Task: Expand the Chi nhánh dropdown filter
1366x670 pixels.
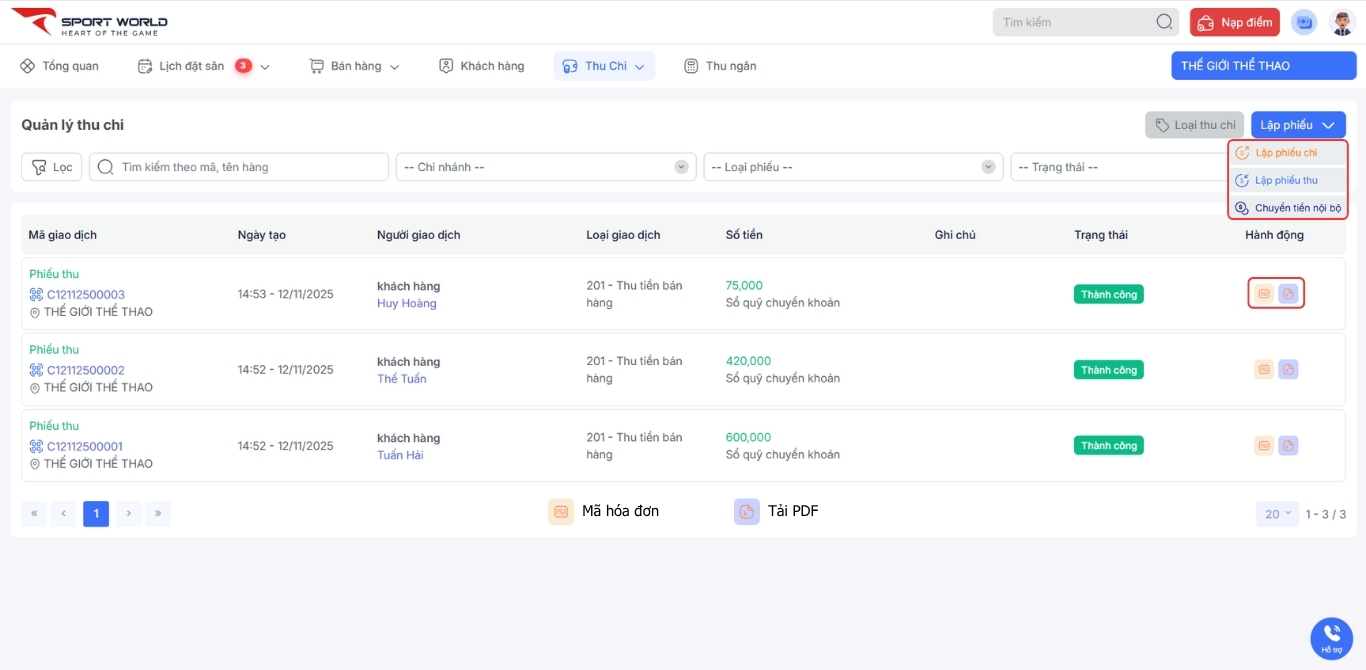Action: coord(545,167)
